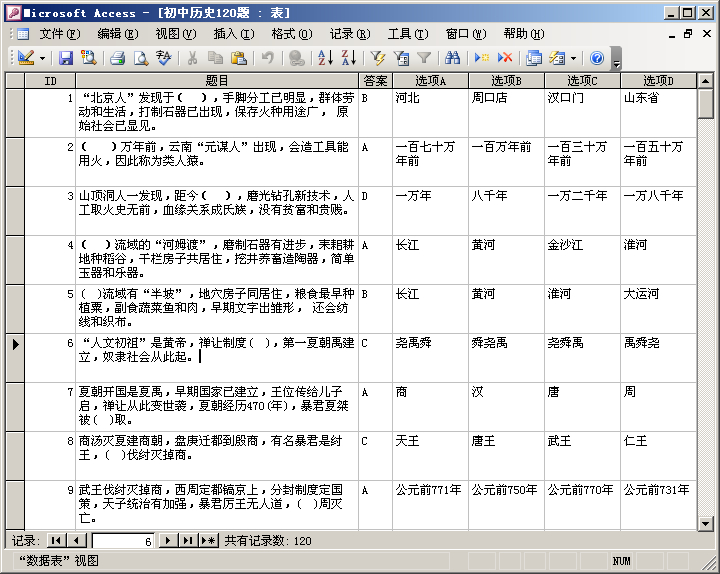720x574 pixels.
Task: Go to last record navigation button
Action: point(188,540)
